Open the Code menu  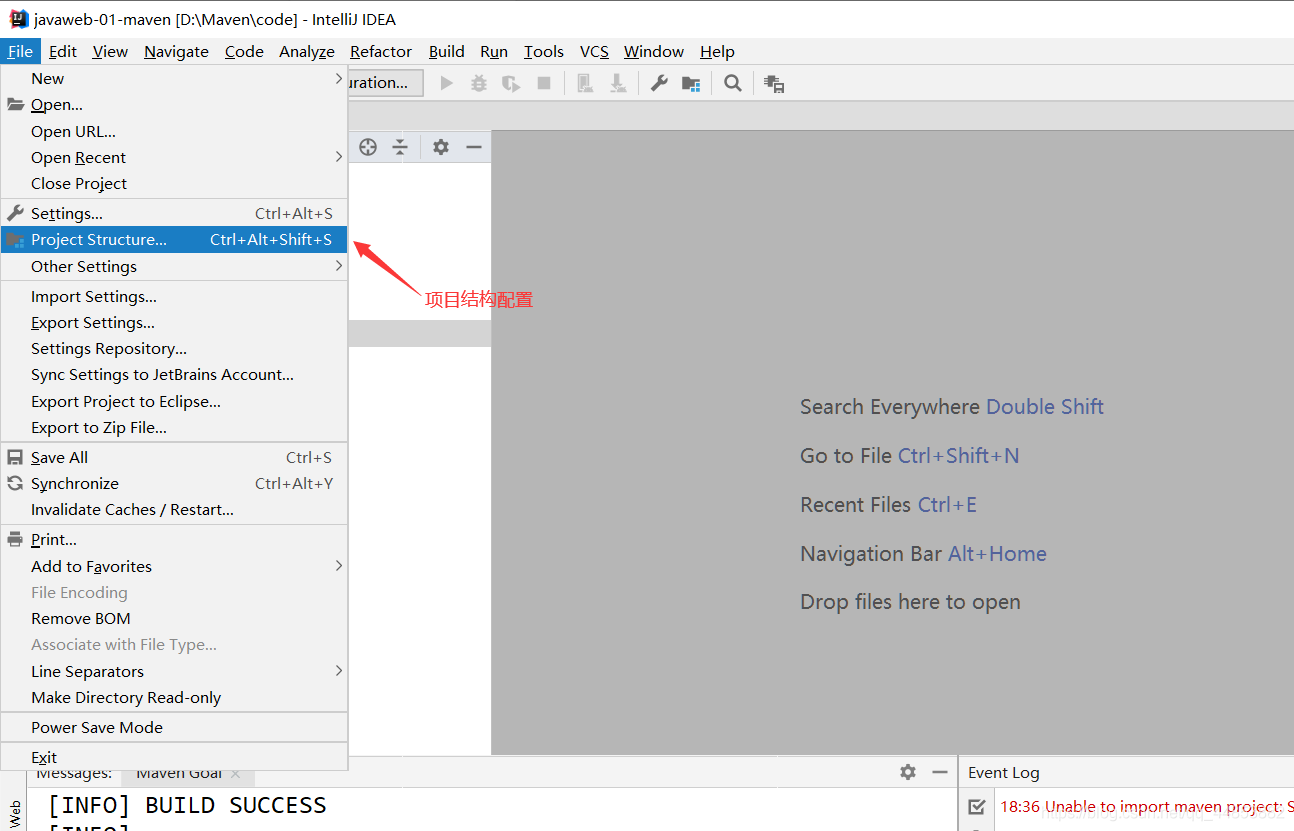tap(244, 51)
